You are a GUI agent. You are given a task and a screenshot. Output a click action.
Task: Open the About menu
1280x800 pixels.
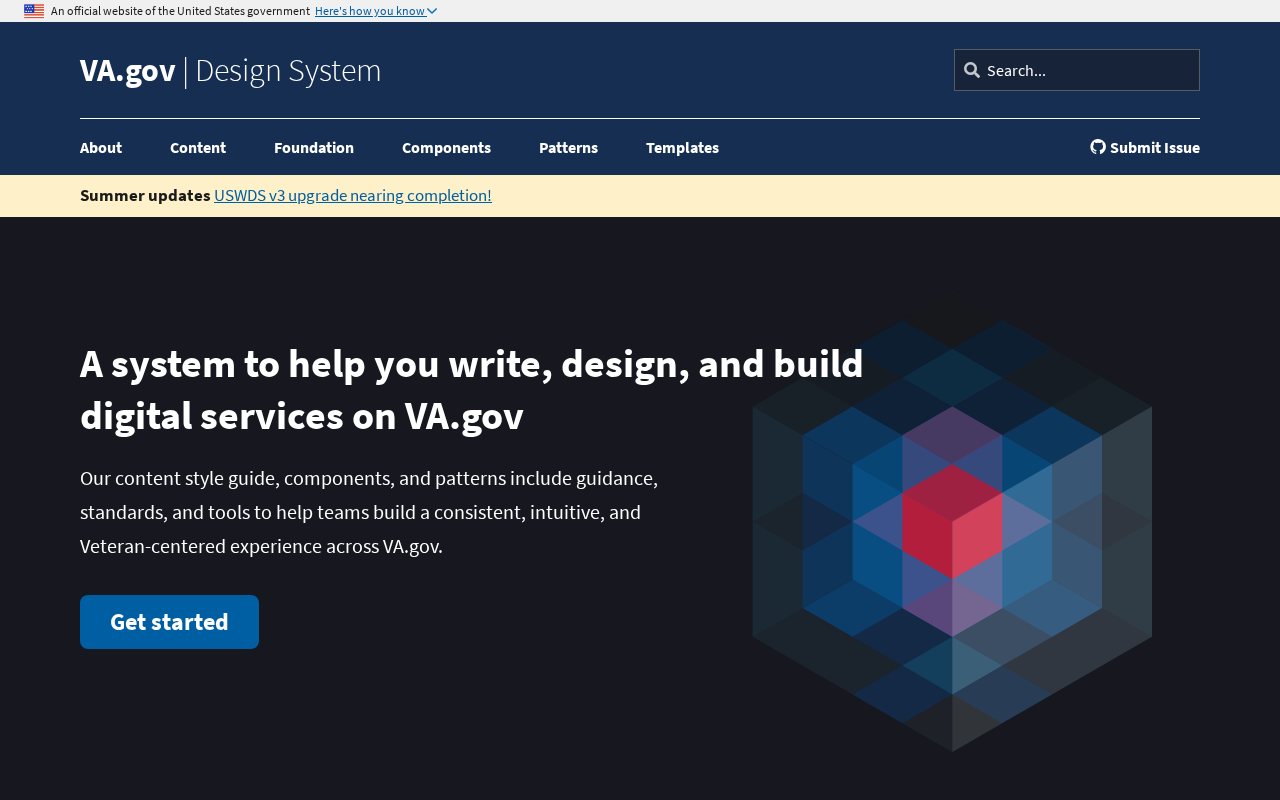coord(101,148)
